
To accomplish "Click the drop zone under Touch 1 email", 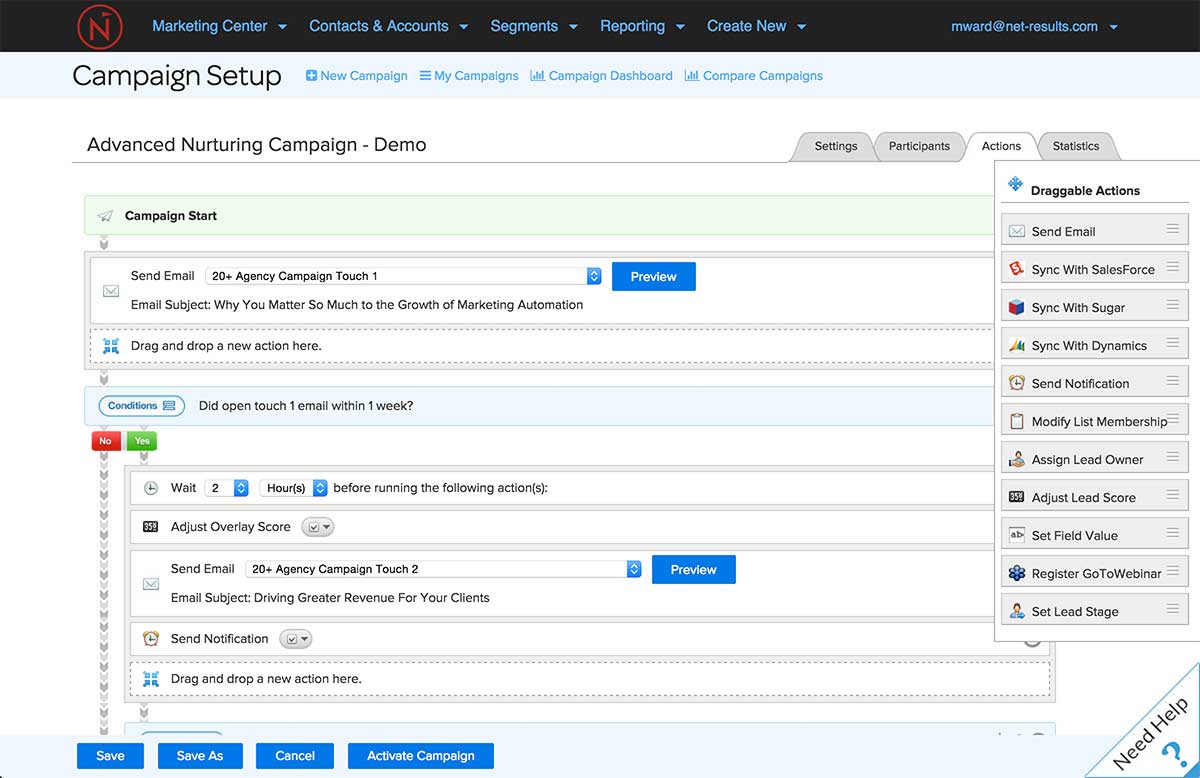I will pos(542,346).
